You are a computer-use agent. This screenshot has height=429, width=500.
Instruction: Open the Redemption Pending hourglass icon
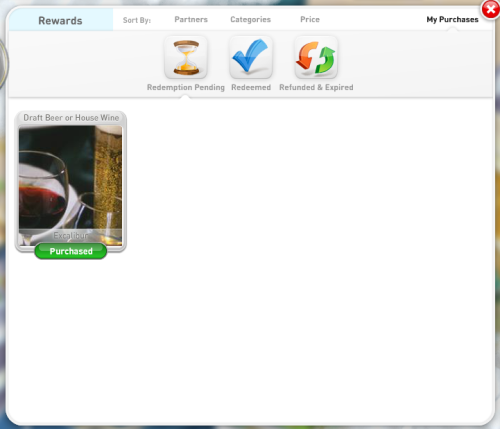click(x=186, y=57)
